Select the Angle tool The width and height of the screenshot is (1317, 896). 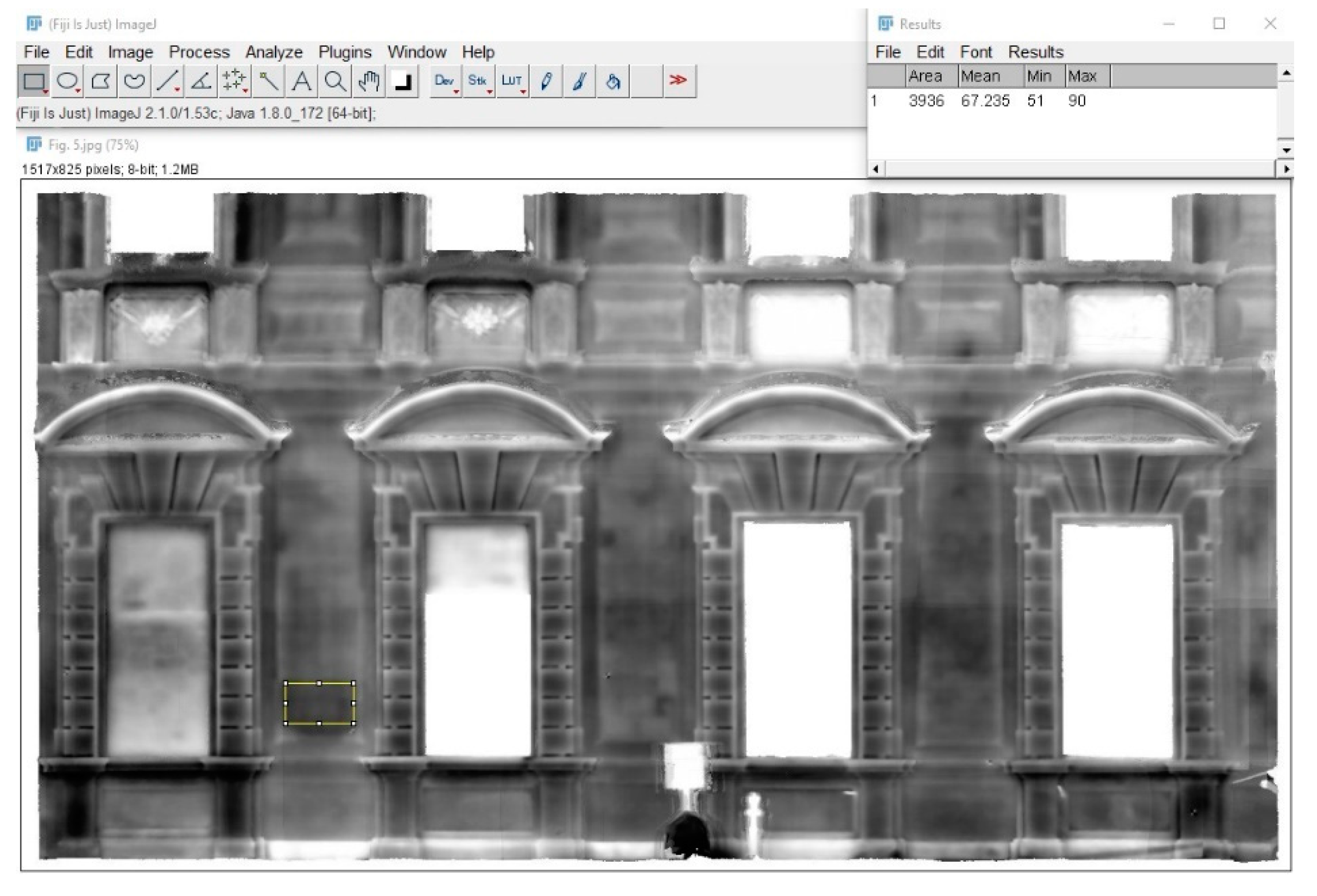tap(201, 81)
